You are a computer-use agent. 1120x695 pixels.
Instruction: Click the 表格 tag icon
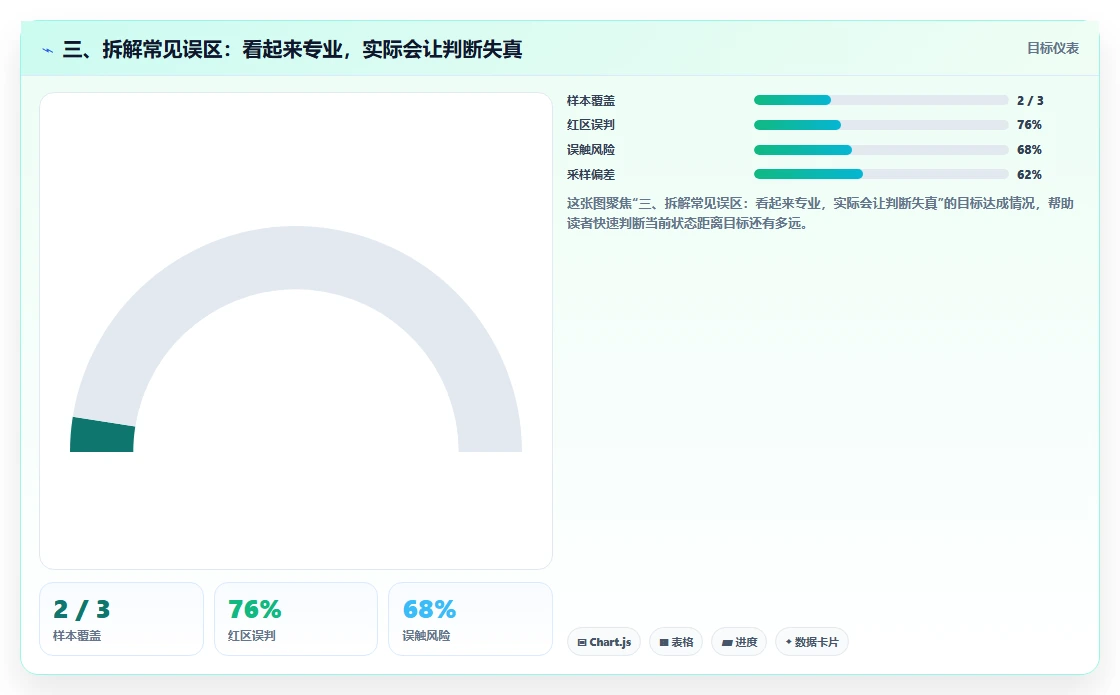[x=664, y=642]
